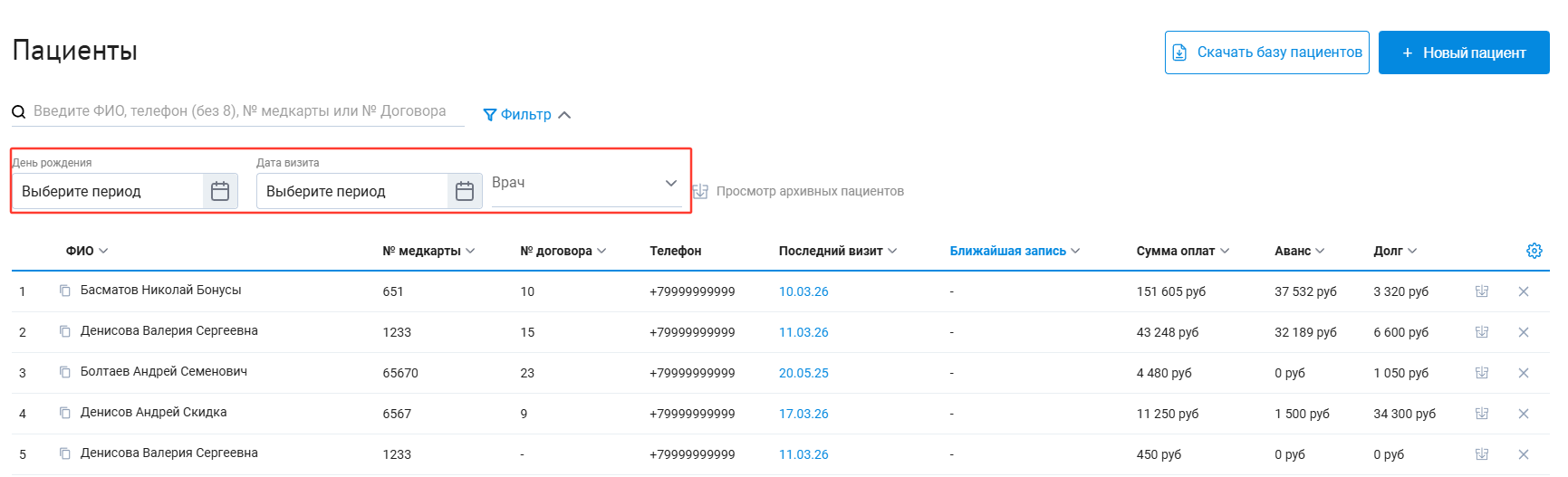Open table column settings gear

coord(1534,251)
